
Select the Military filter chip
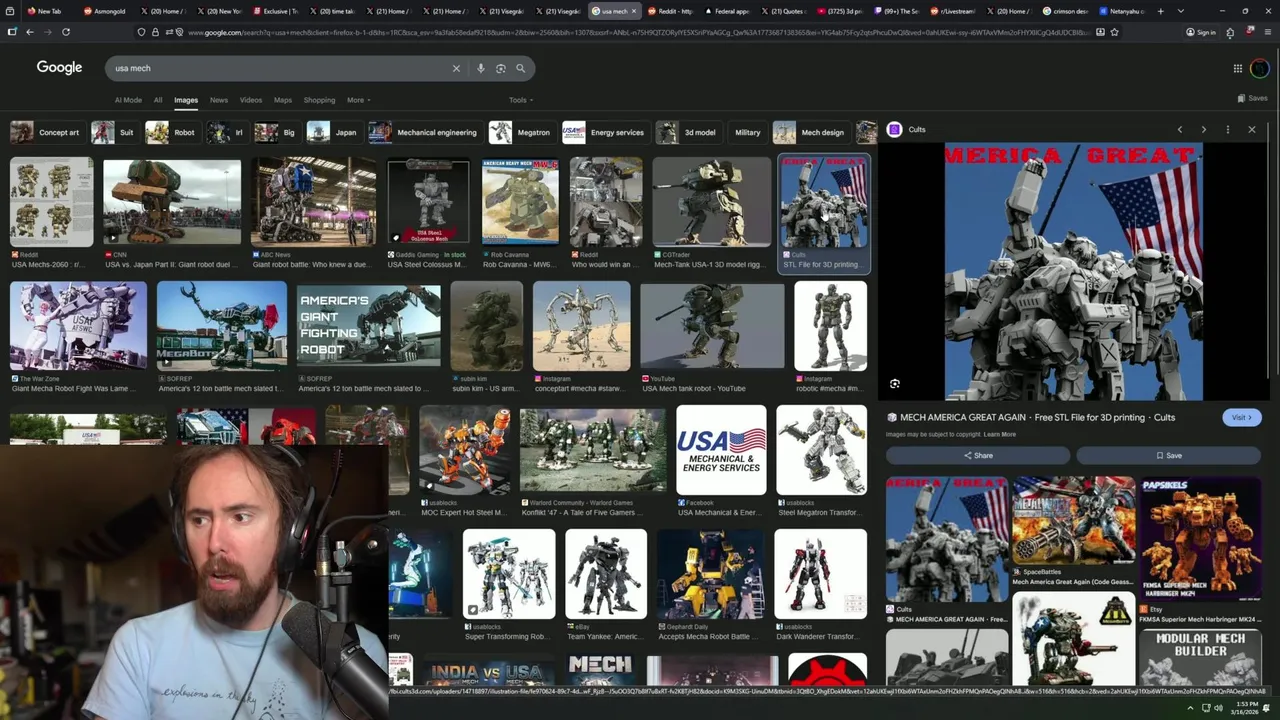click(x=747, y=132)
